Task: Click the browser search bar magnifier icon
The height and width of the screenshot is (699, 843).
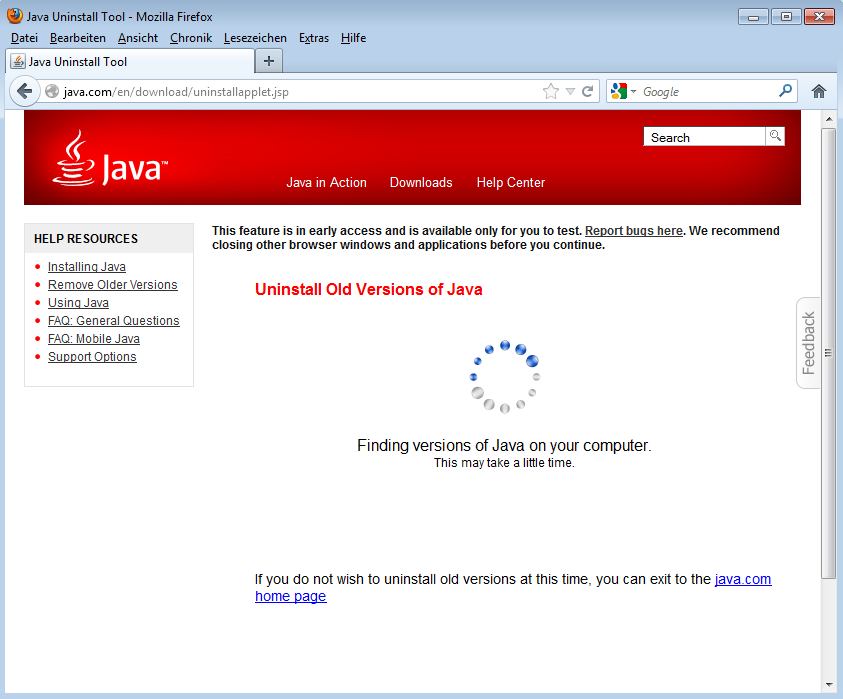Action: (785, 91)
